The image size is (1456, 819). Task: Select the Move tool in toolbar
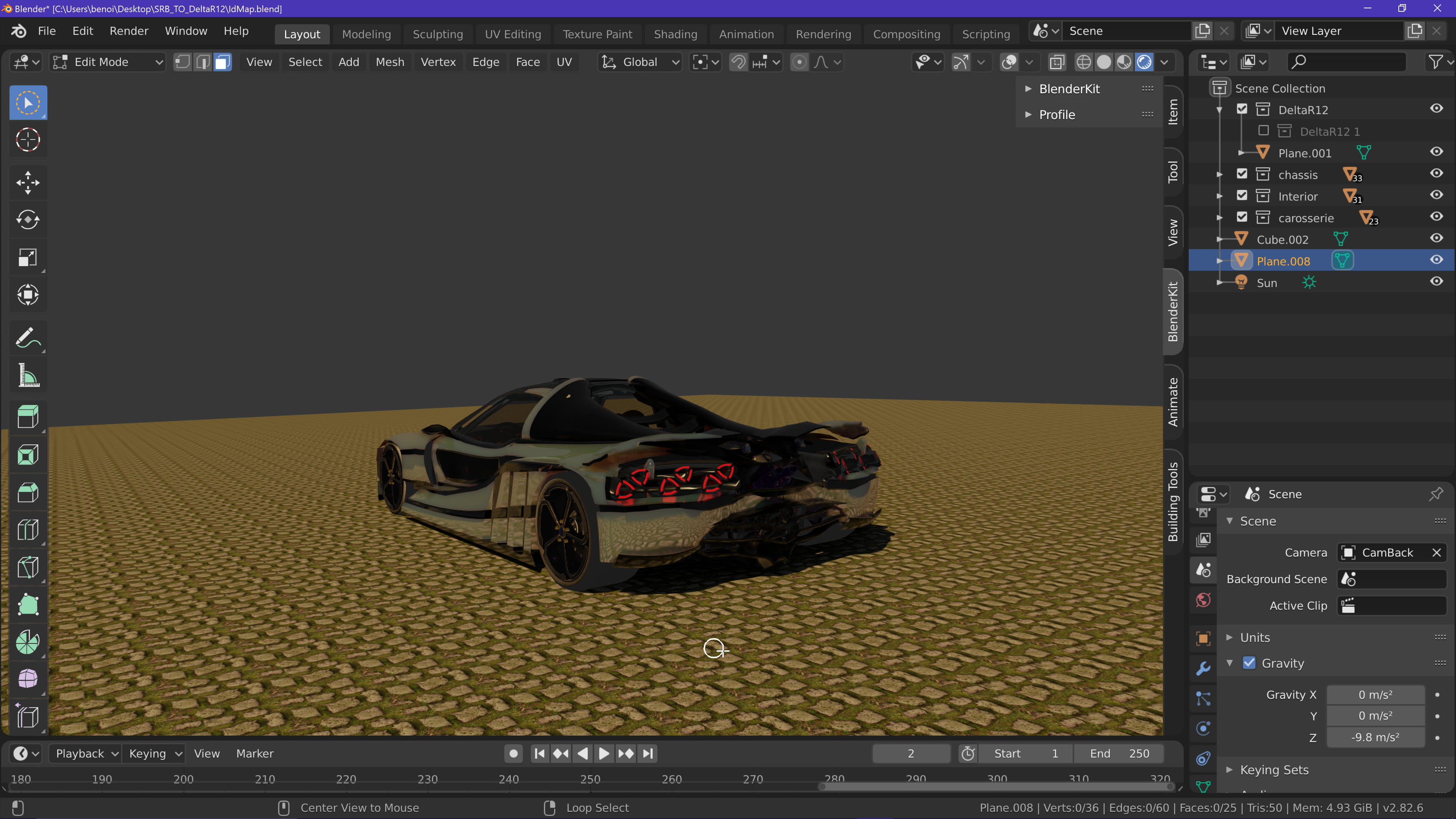tap(28, 182)
